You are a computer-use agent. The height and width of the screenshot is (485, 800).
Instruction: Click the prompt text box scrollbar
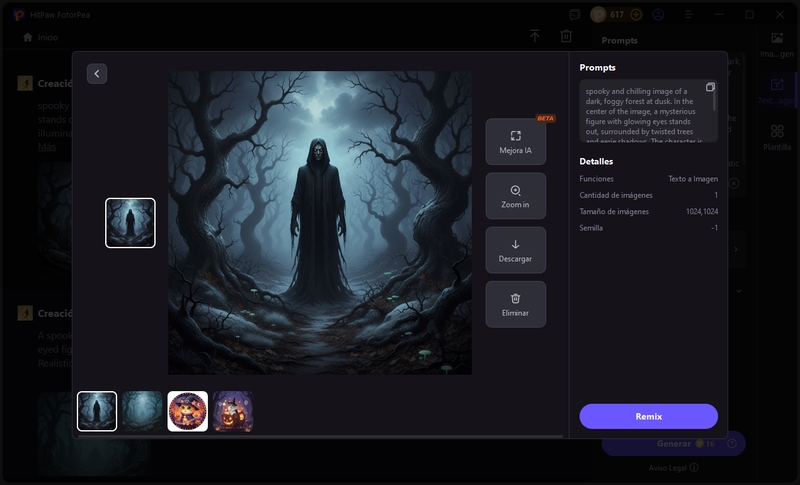pyautogui.click(x=715, y=100)
